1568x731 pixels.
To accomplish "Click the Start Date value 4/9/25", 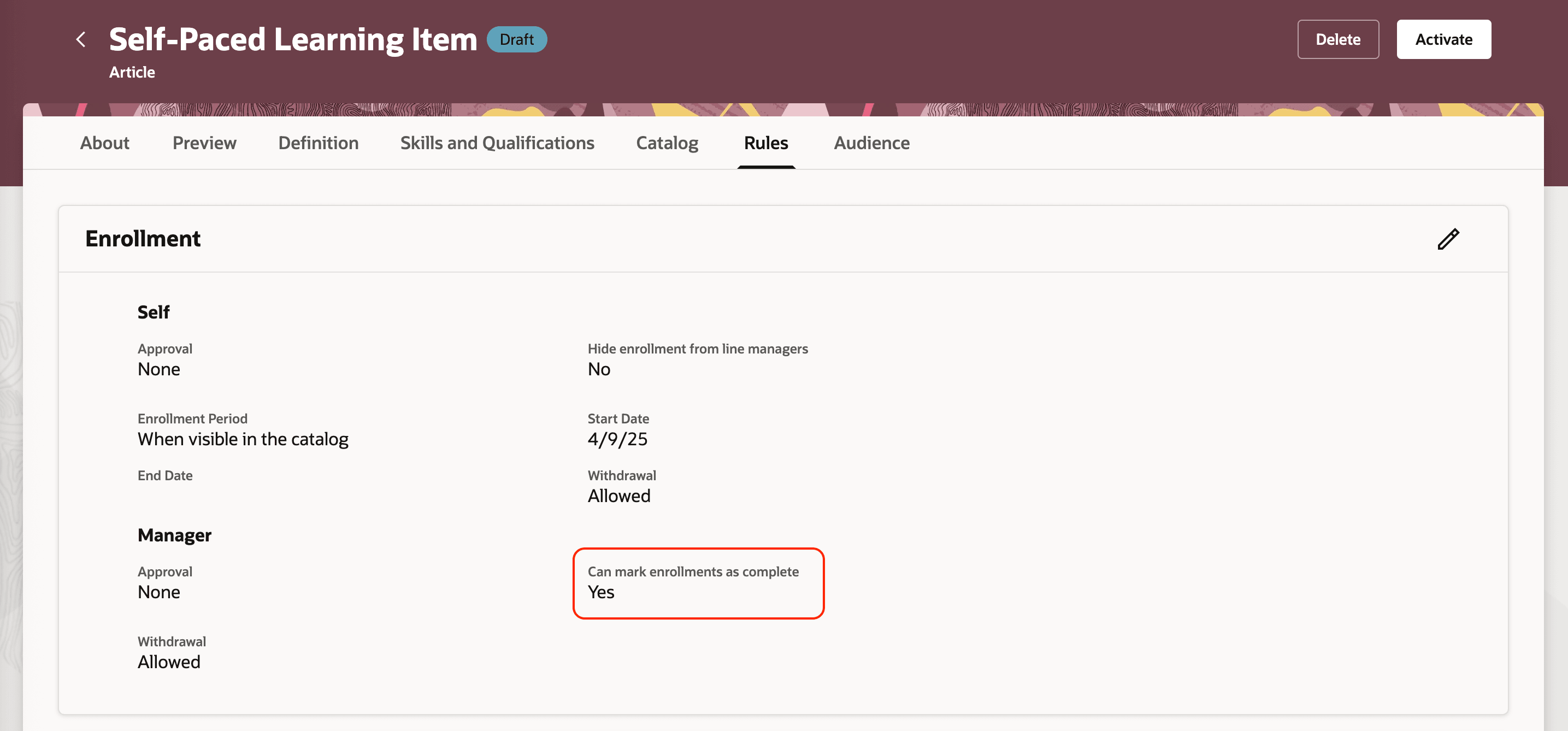I will pos(617,439).
